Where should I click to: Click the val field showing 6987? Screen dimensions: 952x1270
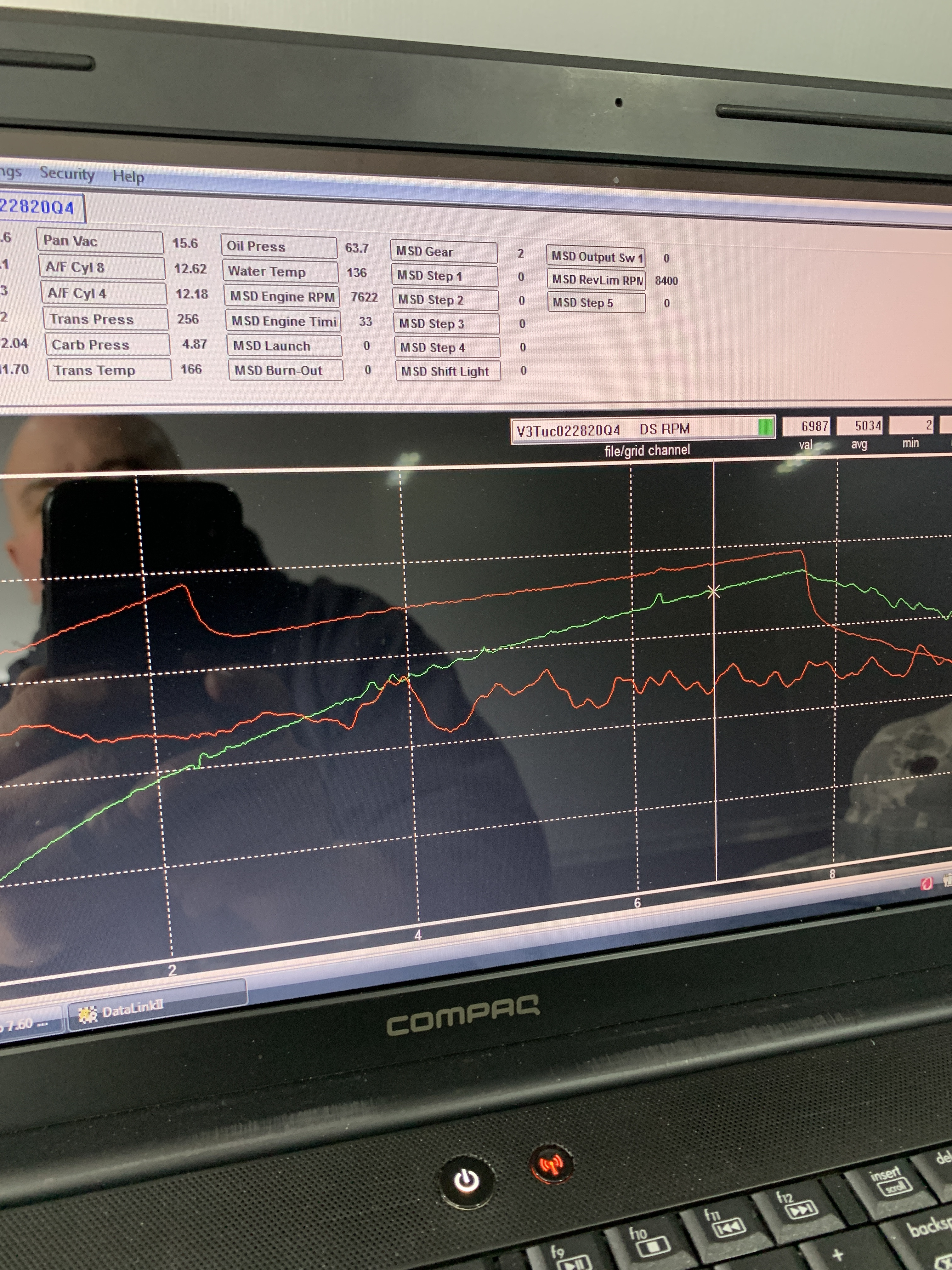click(807, 426)
